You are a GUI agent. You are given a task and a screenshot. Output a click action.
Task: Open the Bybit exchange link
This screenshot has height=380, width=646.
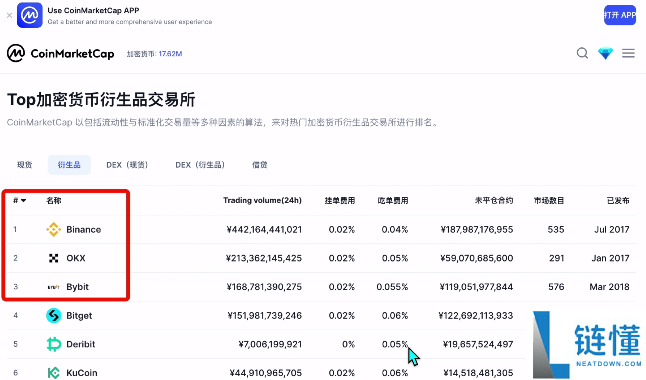[77, 287]
